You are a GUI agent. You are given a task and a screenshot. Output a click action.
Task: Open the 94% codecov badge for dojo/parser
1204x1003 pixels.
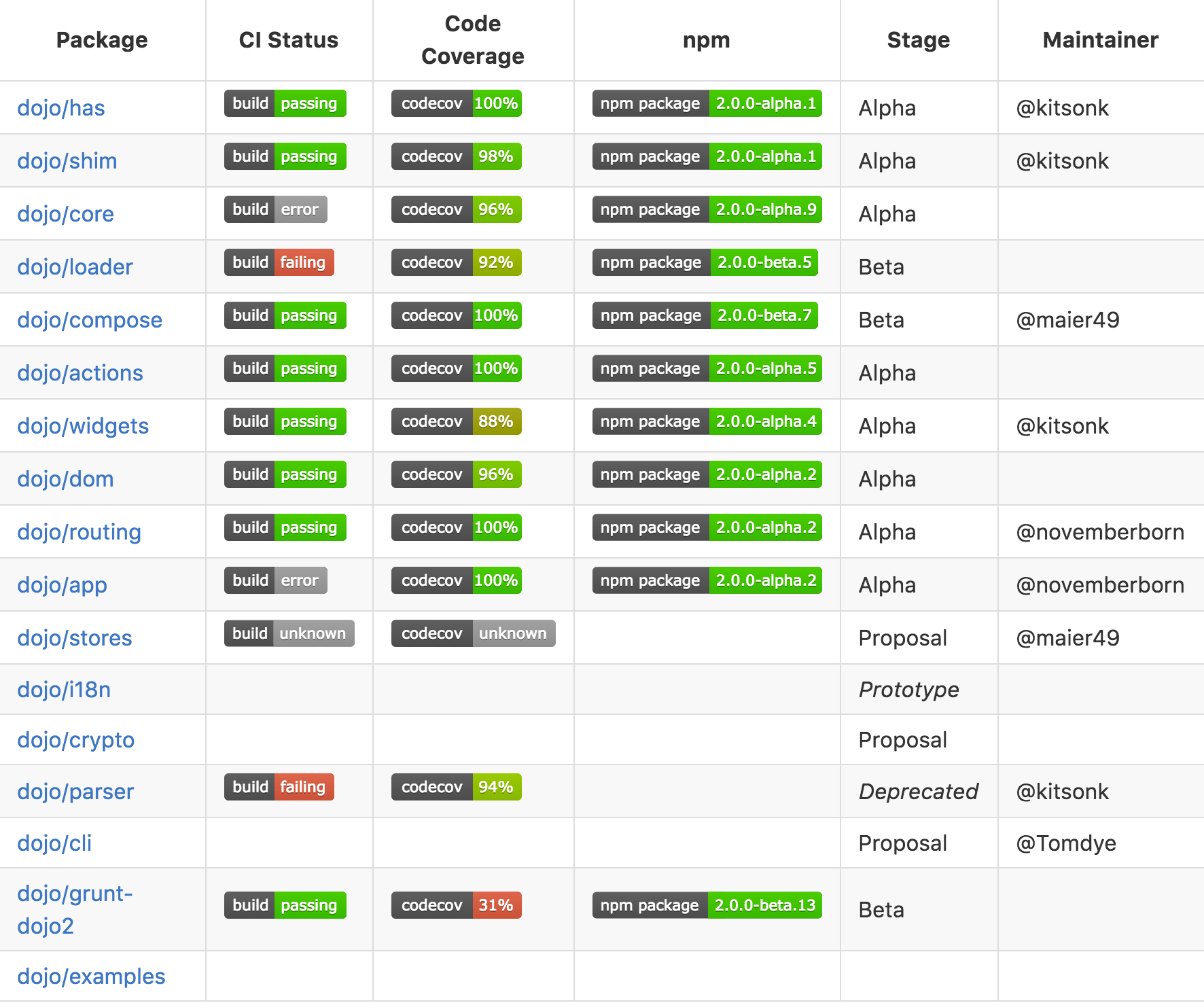tap(456, 787)
